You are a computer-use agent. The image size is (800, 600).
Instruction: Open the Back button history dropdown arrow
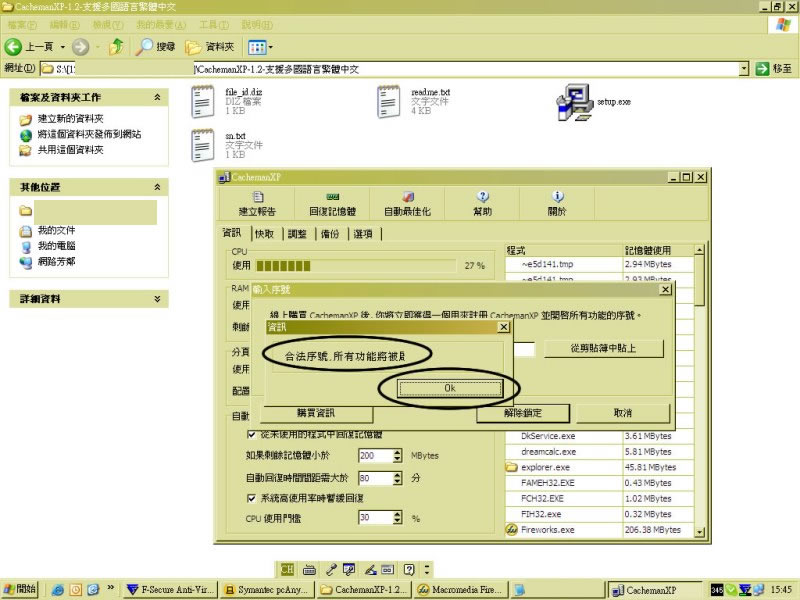click(x=63, y=47)
